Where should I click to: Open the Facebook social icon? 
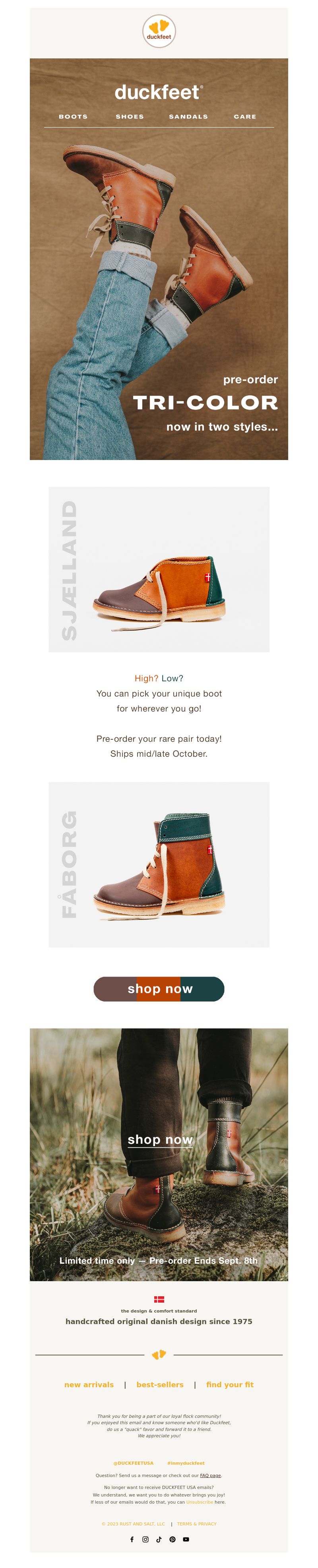coord(132,1539)
